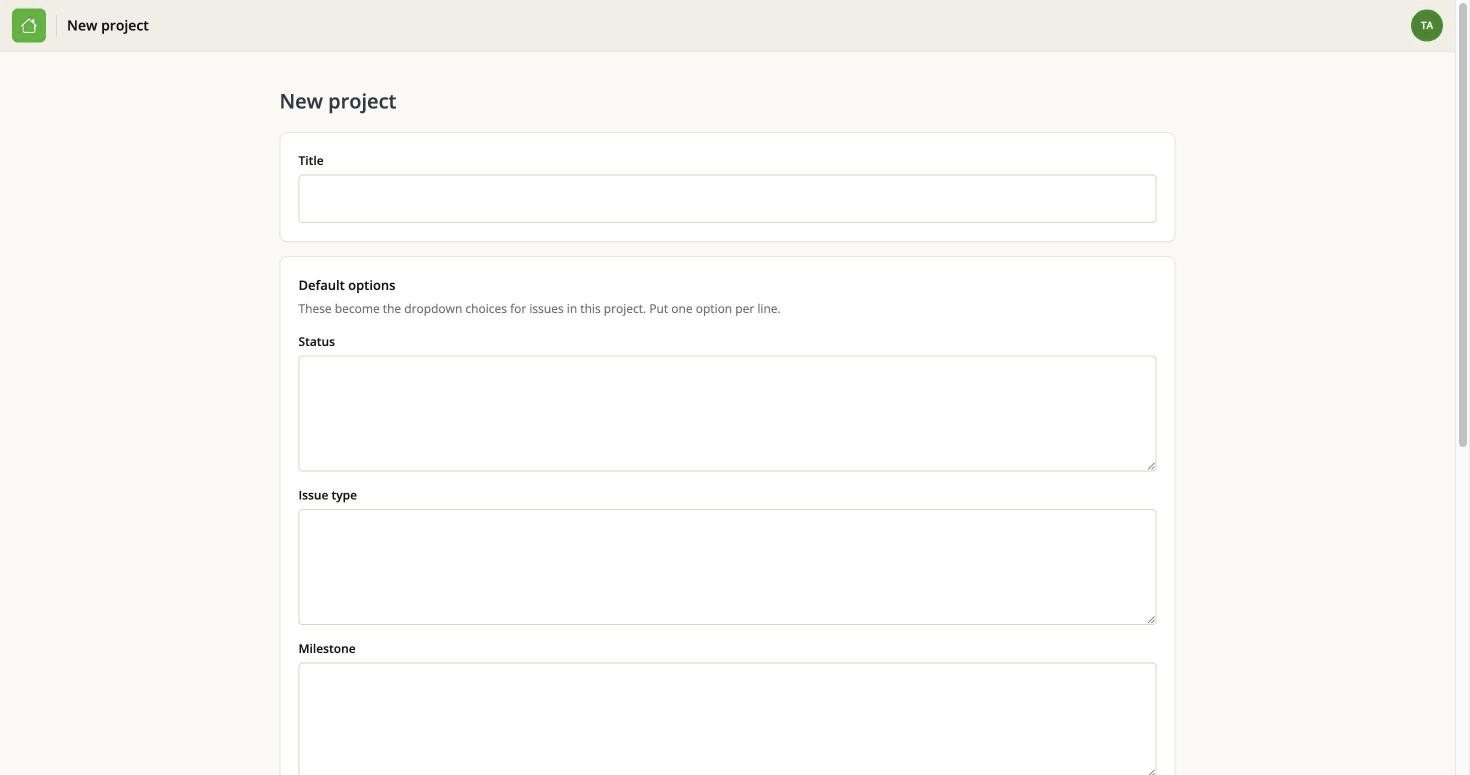Click into the Status options textarea
This screenshot has height=775, width=1470.
coord(727,413)
